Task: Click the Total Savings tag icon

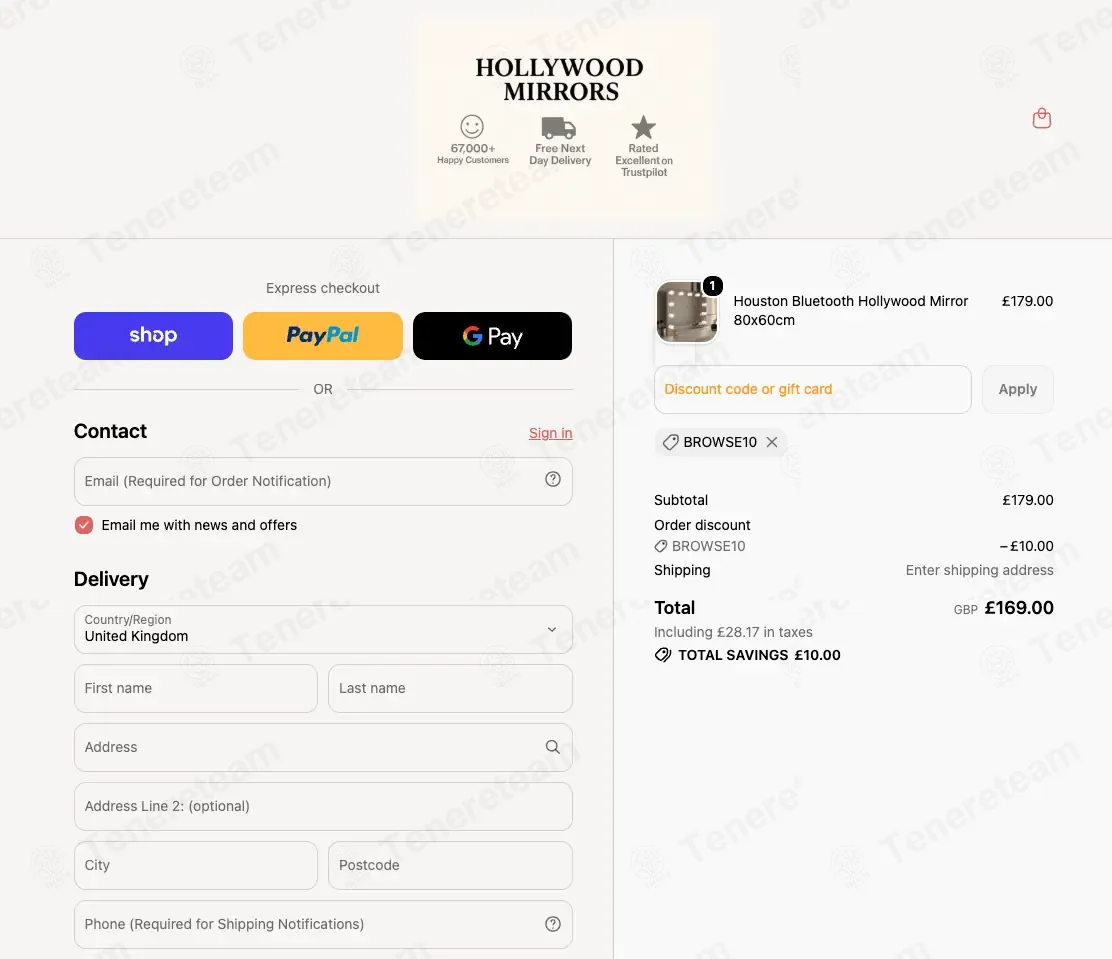Action: (662, 655)
